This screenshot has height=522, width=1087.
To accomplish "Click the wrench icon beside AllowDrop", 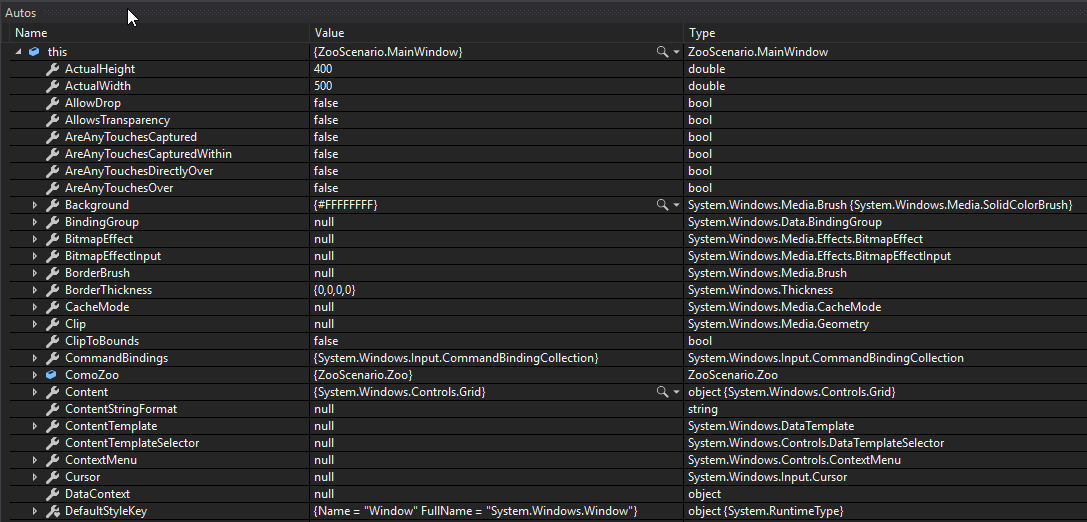I will pos(52,103).
